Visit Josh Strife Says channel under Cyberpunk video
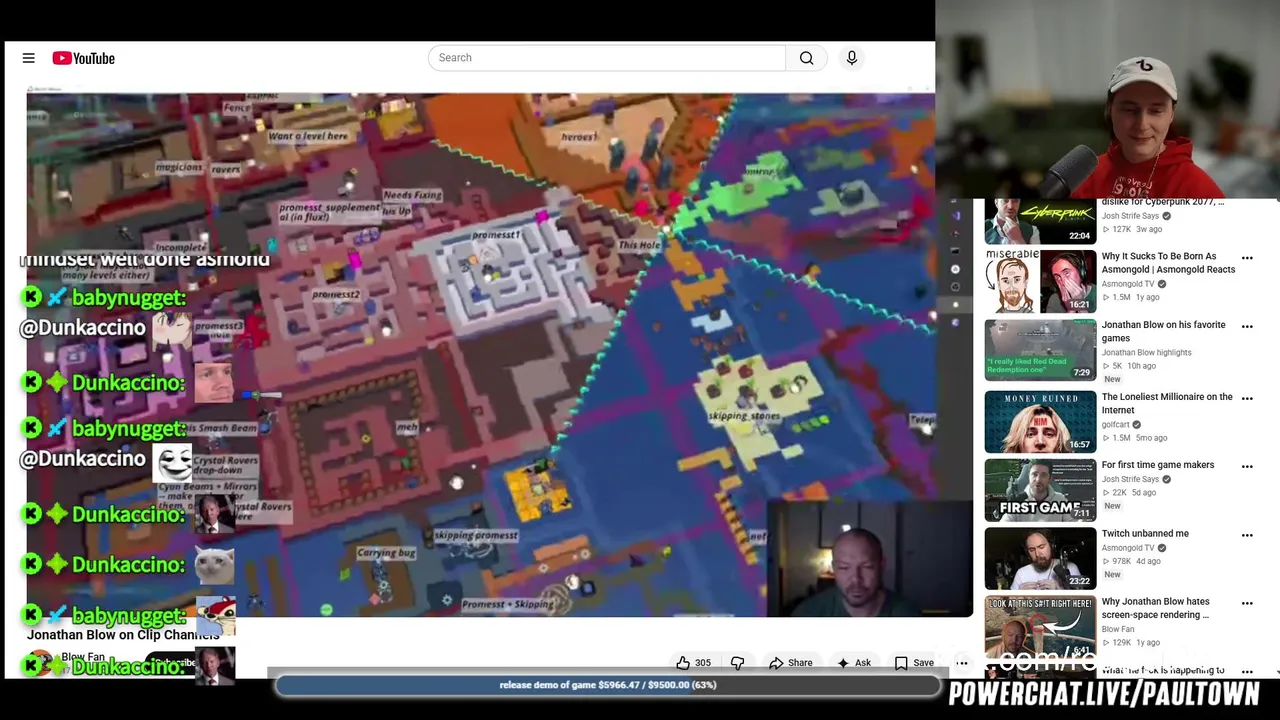Viewport: 1280px width, 720px height. 1130,216
